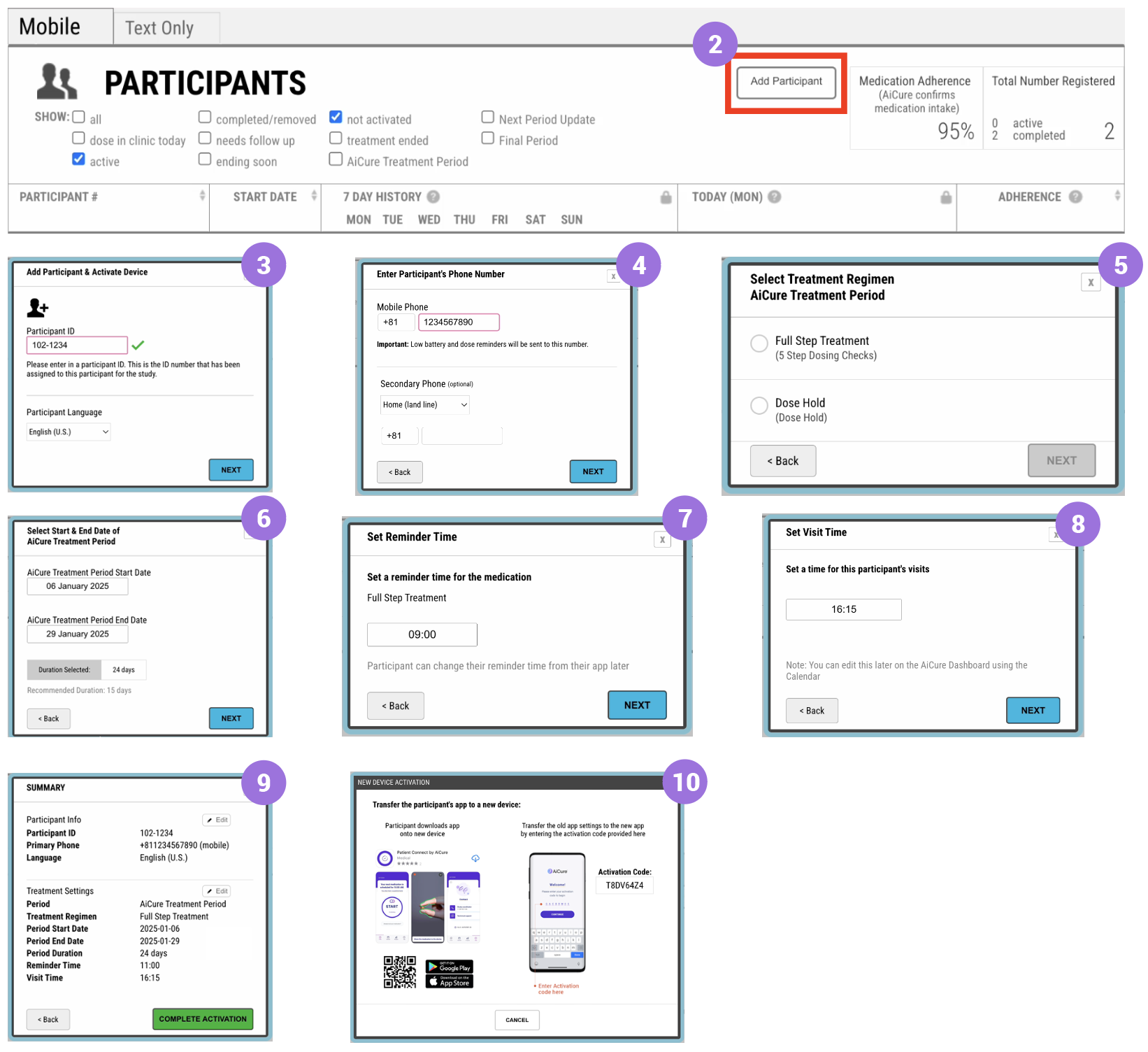1148x1052 pixels.
Task: Click the Participant ID input field
Action: click(x=77, y=345)
